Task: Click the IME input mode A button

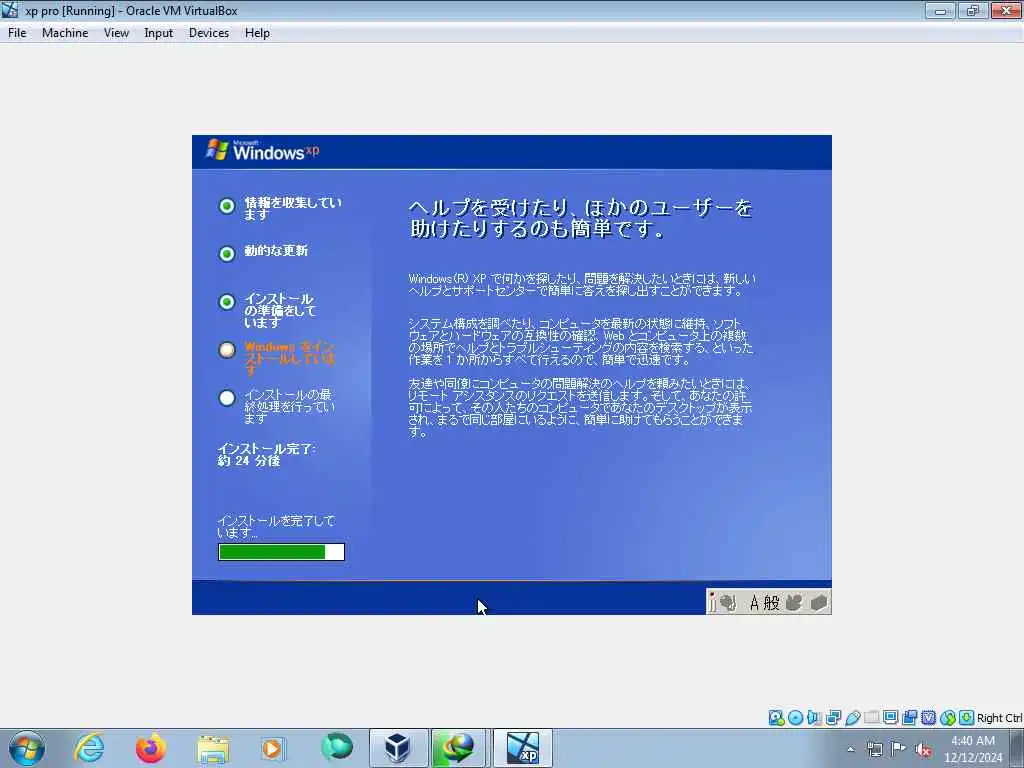Action: click(754, 602)
